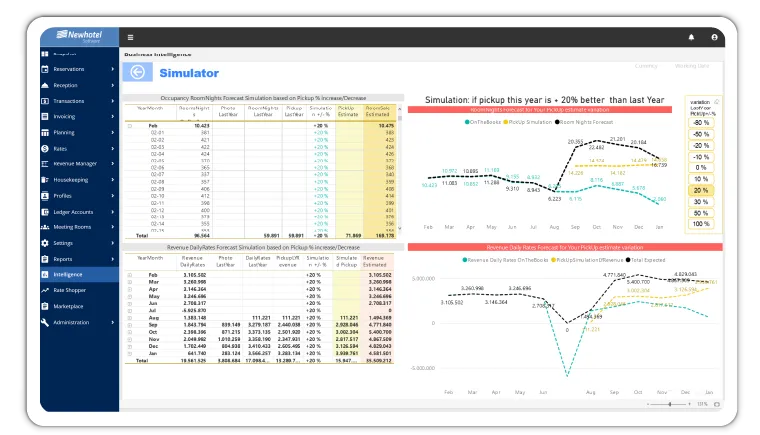Image resolution: width=760 pixels, height=435 pixels.
Task: Open notifications bell
Action: [x=691, y=37]
